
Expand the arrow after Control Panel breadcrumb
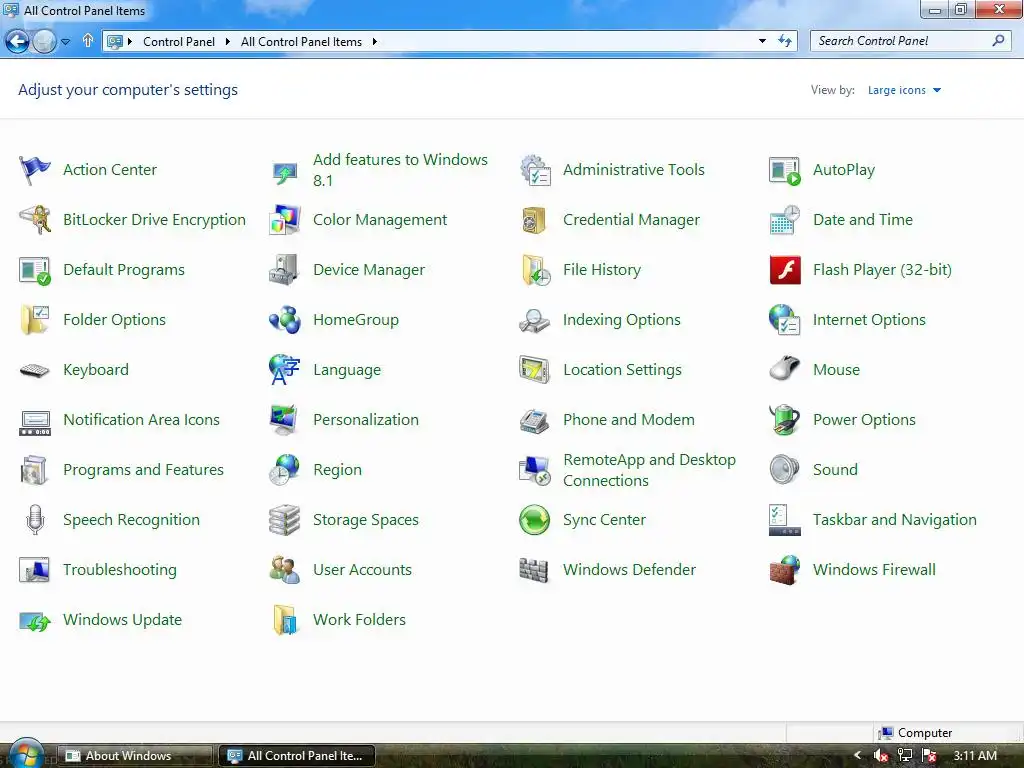(227, 42)
